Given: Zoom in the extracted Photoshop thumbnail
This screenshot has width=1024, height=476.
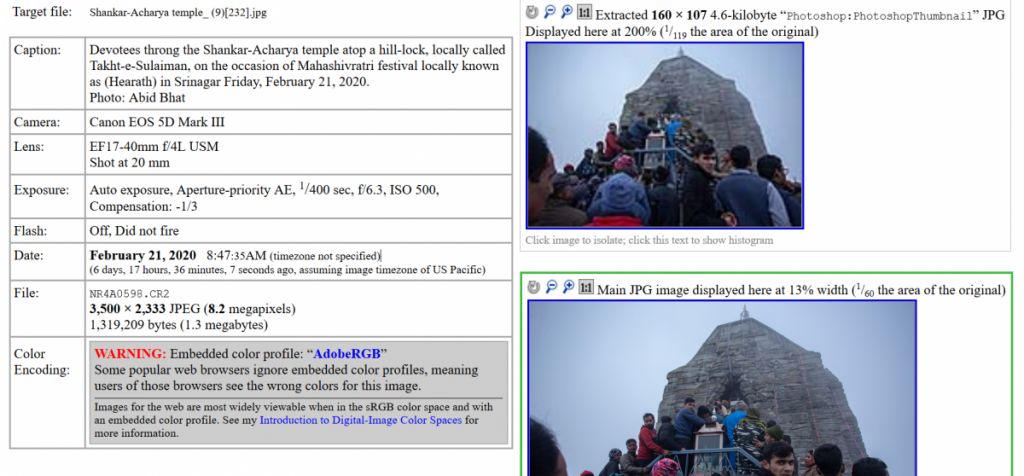Looking at the screenshot, I should pyautogui.click(x=567, y=12).
